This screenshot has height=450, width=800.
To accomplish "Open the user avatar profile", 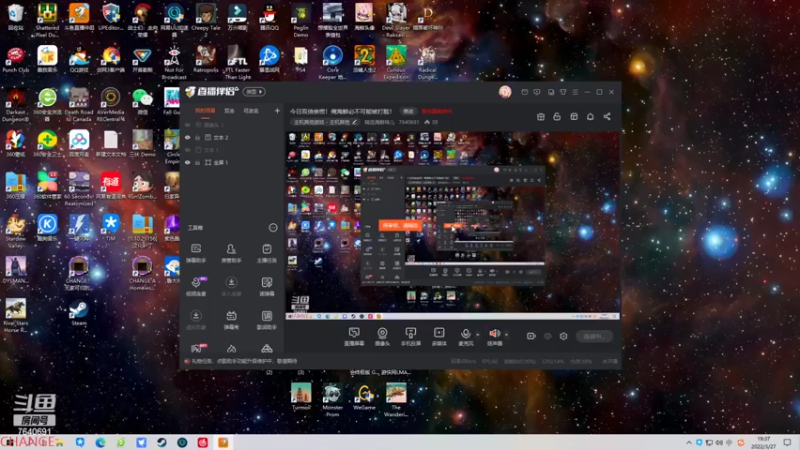I will (x=505, y=92).
